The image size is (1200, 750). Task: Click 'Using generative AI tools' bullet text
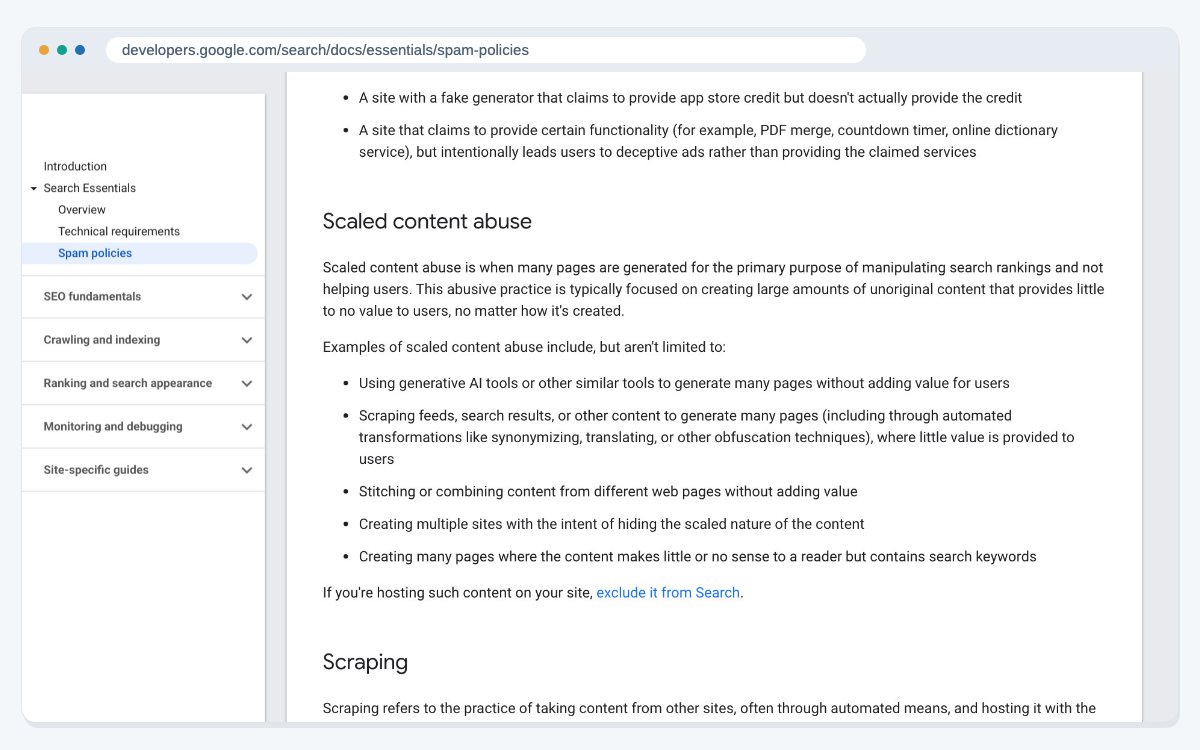[684, 383]
